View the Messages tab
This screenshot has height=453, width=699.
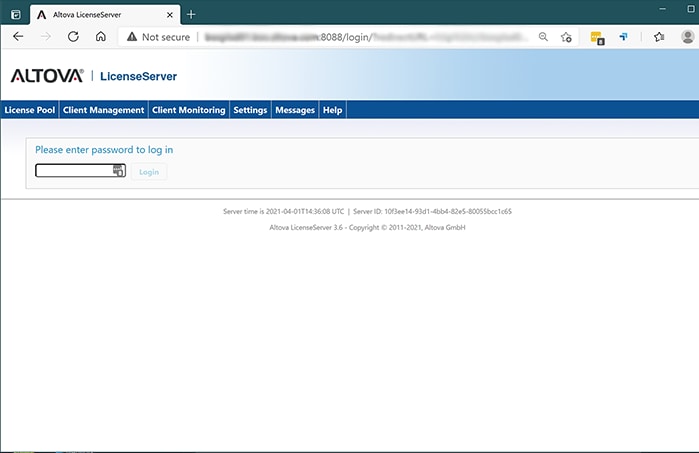pyautogui.click(x=295, y=110)
